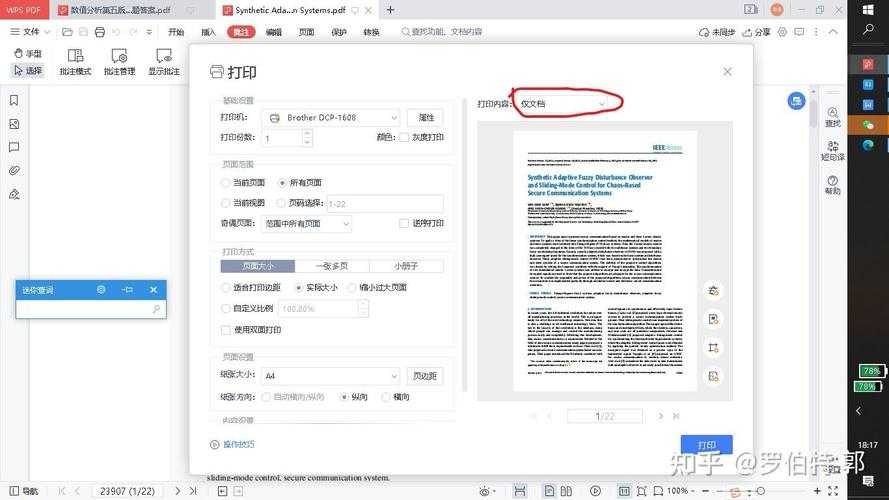Screen dimensions: 889x500
Task: Click the unsynced (未同步) cloud icon
Action: 717,32
